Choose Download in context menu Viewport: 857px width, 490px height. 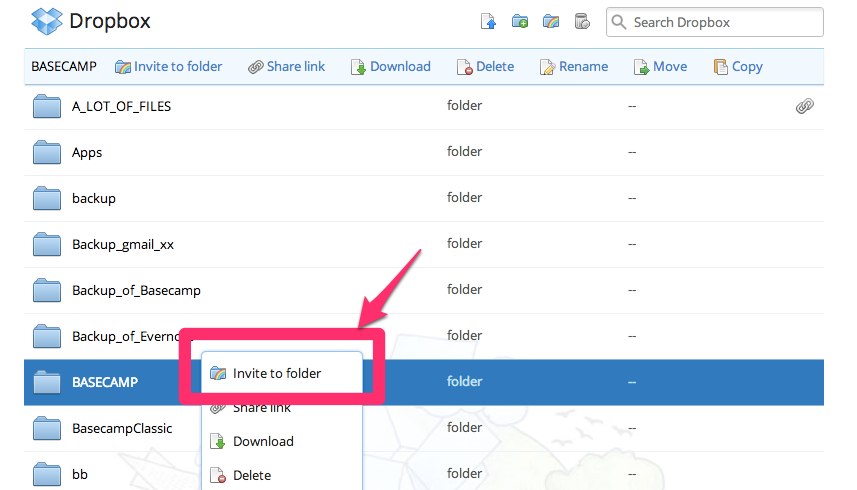(x=281, y=441)
